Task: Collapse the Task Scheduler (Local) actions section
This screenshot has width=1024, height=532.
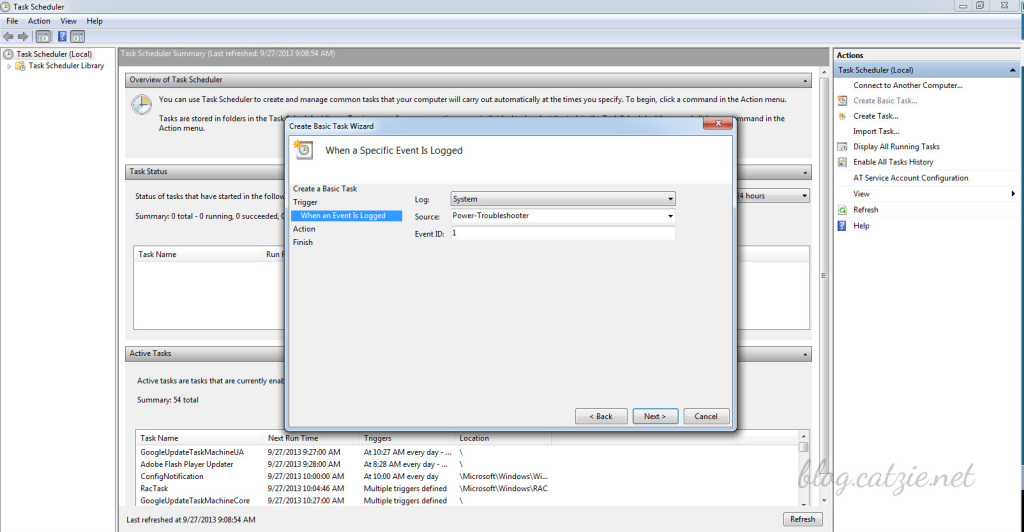Action: 1013,71
